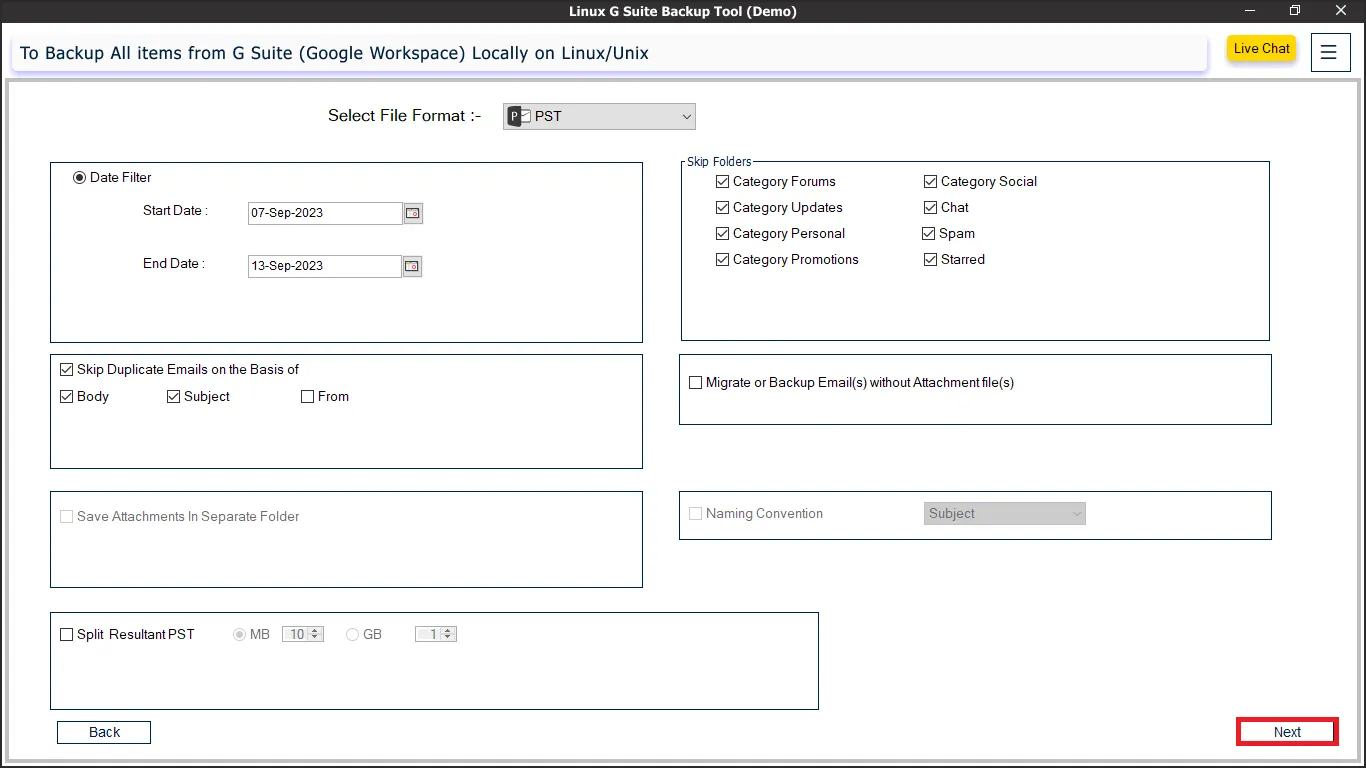Click the End Date input field
Image resolution: width=1366 pixels, height=768 pixels.
click(x=324, y=266)
